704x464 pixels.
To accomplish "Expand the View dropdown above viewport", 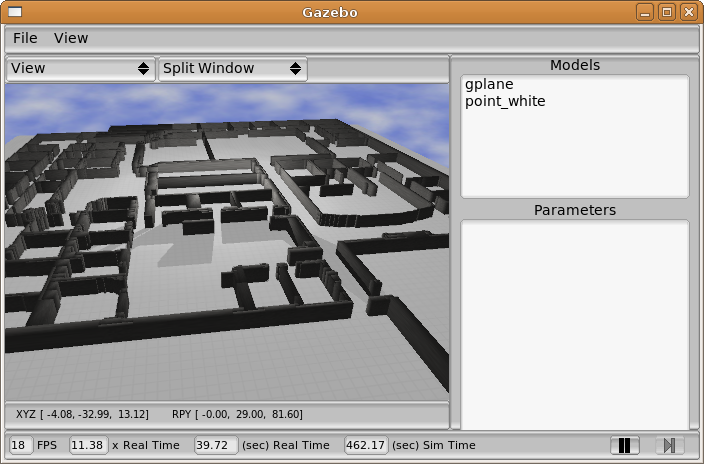I will pos(80,69).
